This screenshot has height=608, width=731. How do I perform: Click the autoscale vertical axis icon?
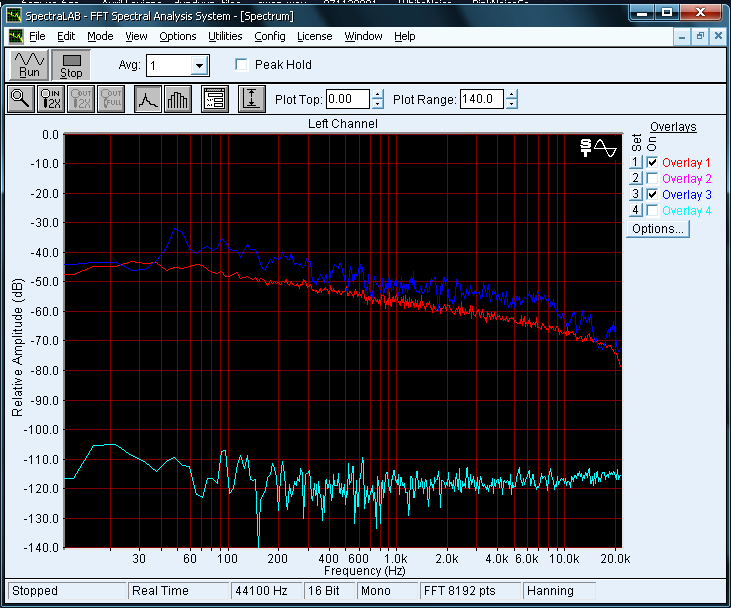pos(252,99)
